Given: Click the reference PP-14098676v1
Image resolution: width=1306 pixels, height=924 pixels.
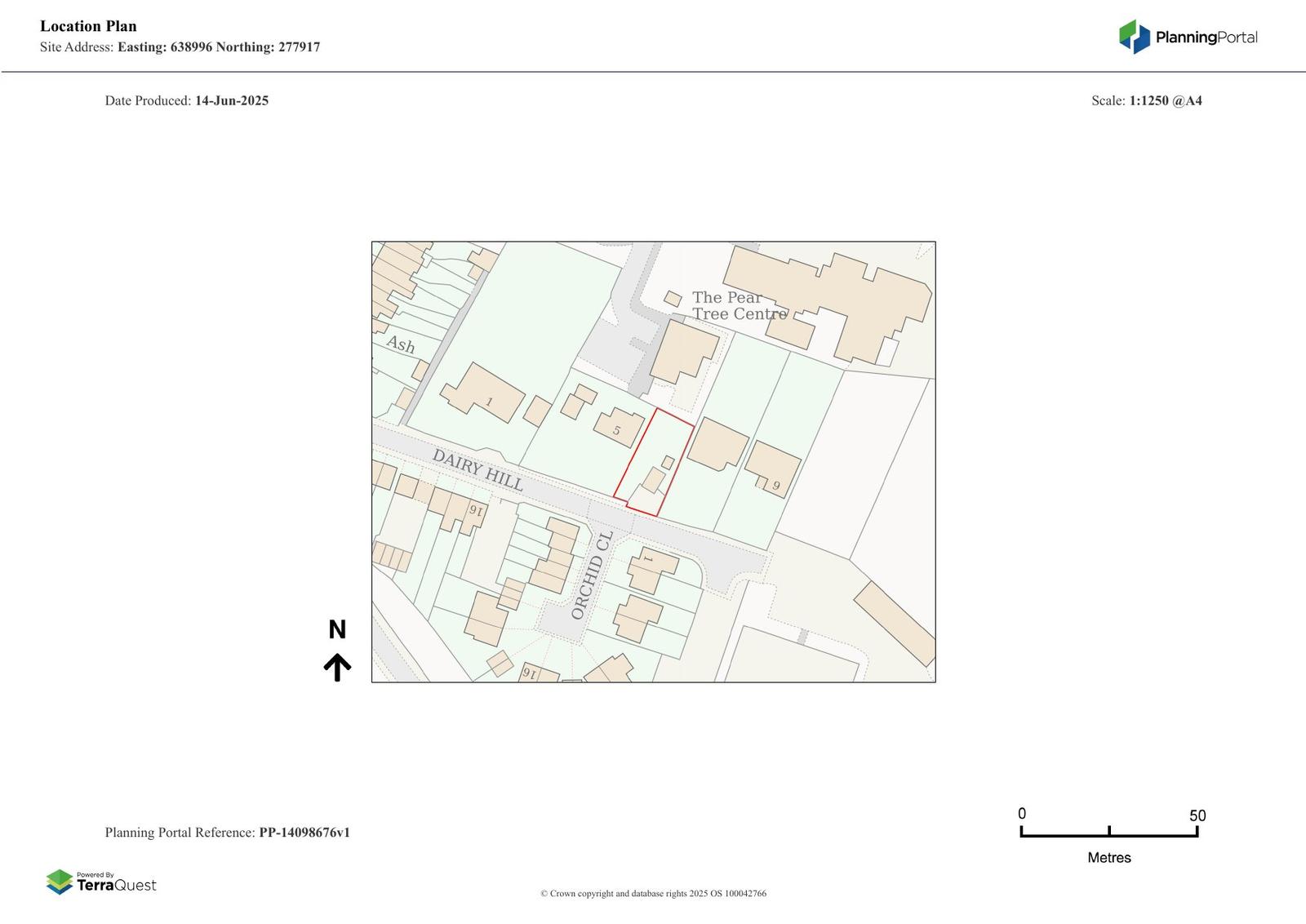Looking at the screenshot, I should click(304, 833).
